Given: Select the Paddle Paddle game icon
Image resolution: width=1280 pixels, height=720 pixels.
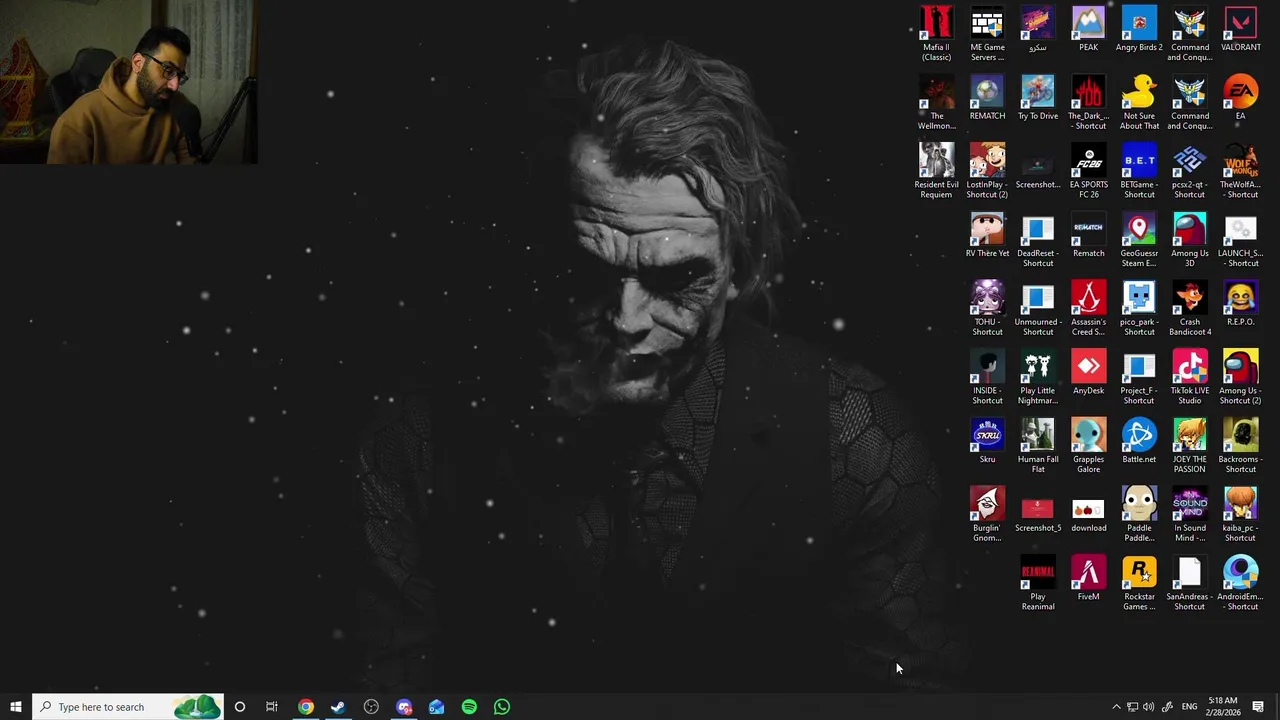Looking at the screenshot, I should coord(1139,514).
